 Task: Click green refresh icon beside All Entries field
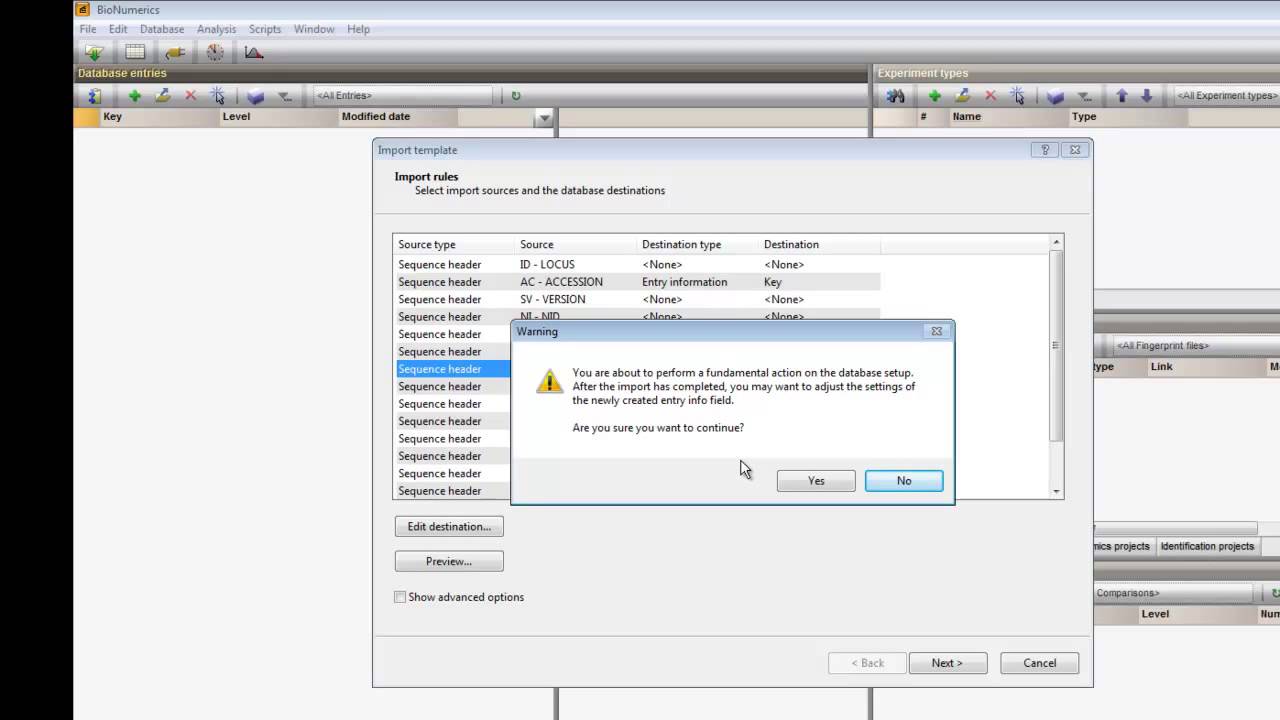tap(516, 96)
